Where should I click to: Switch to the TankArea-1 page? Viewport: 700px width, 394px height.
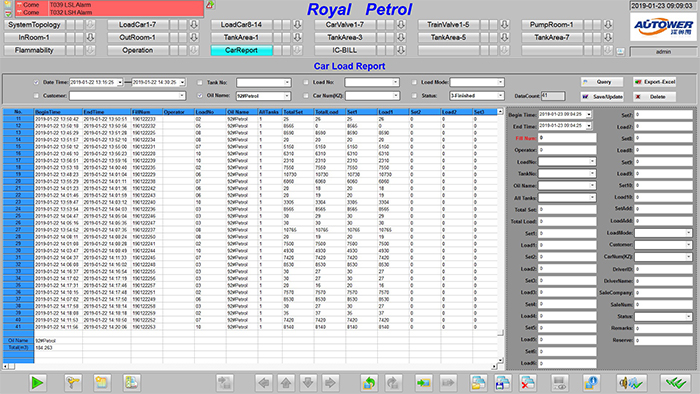click(241, 37)
